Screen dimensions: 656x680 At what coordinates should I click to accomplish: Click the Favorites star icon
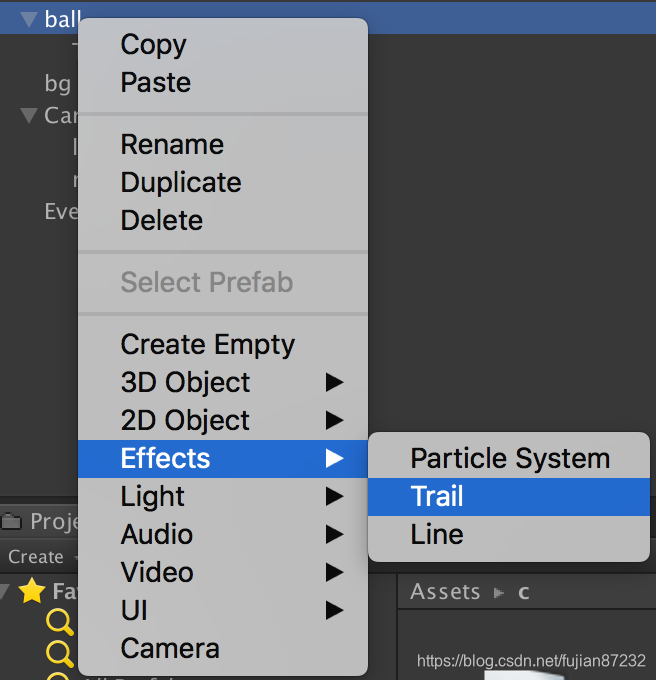click(32, 591)
